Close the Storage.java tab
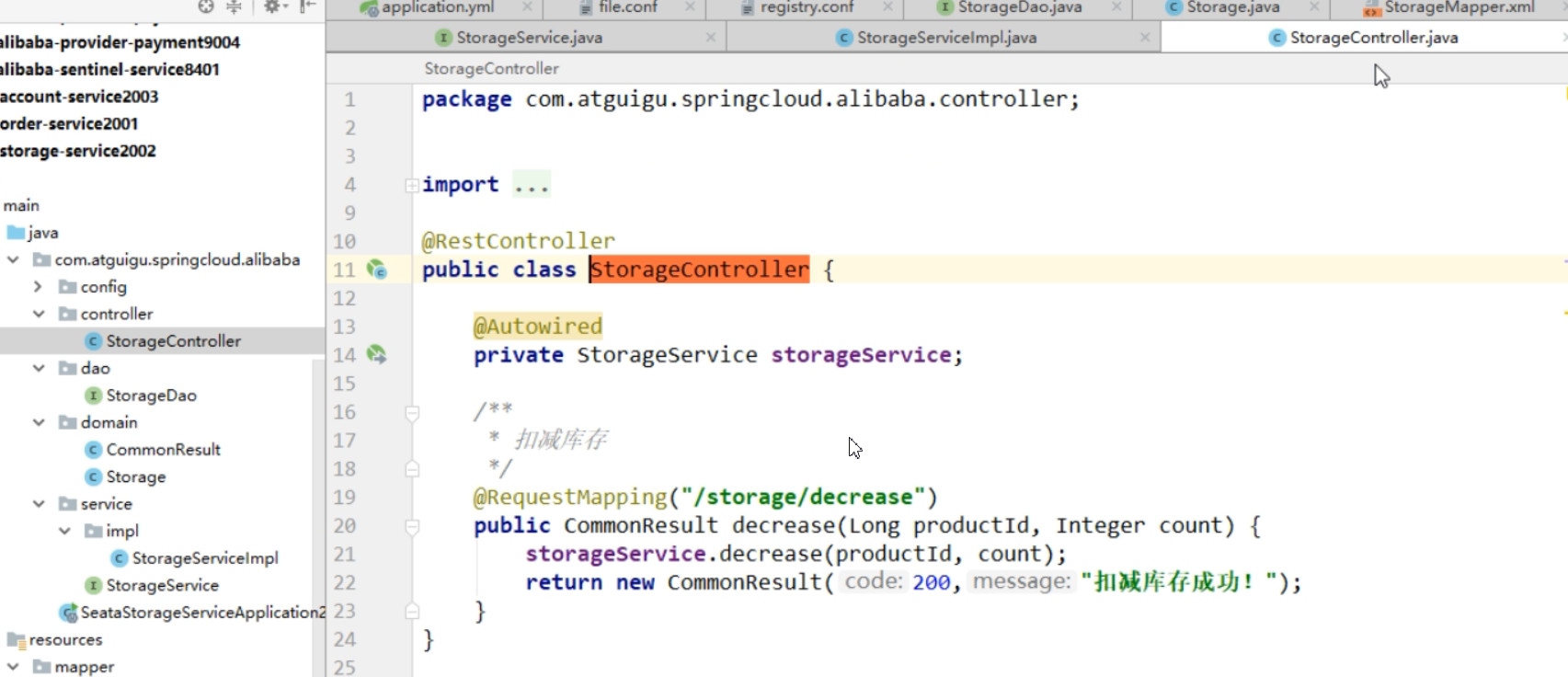 1314,6
